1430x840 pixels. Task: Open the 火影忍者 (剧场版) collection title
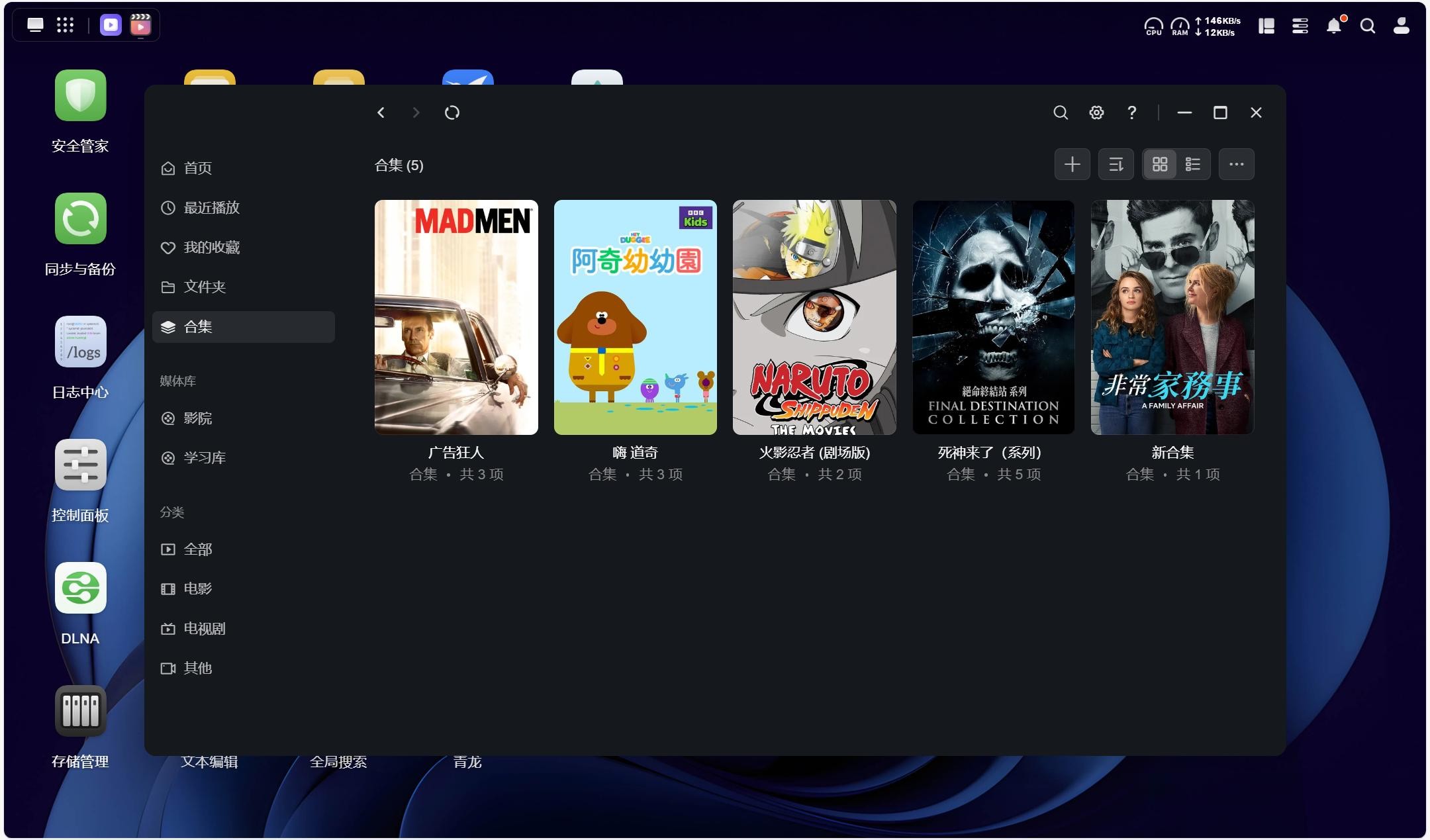(814, 453)
